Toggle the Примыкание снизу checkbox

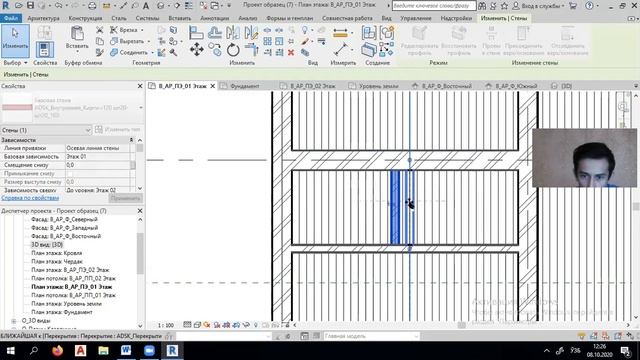tap(70, 173)
